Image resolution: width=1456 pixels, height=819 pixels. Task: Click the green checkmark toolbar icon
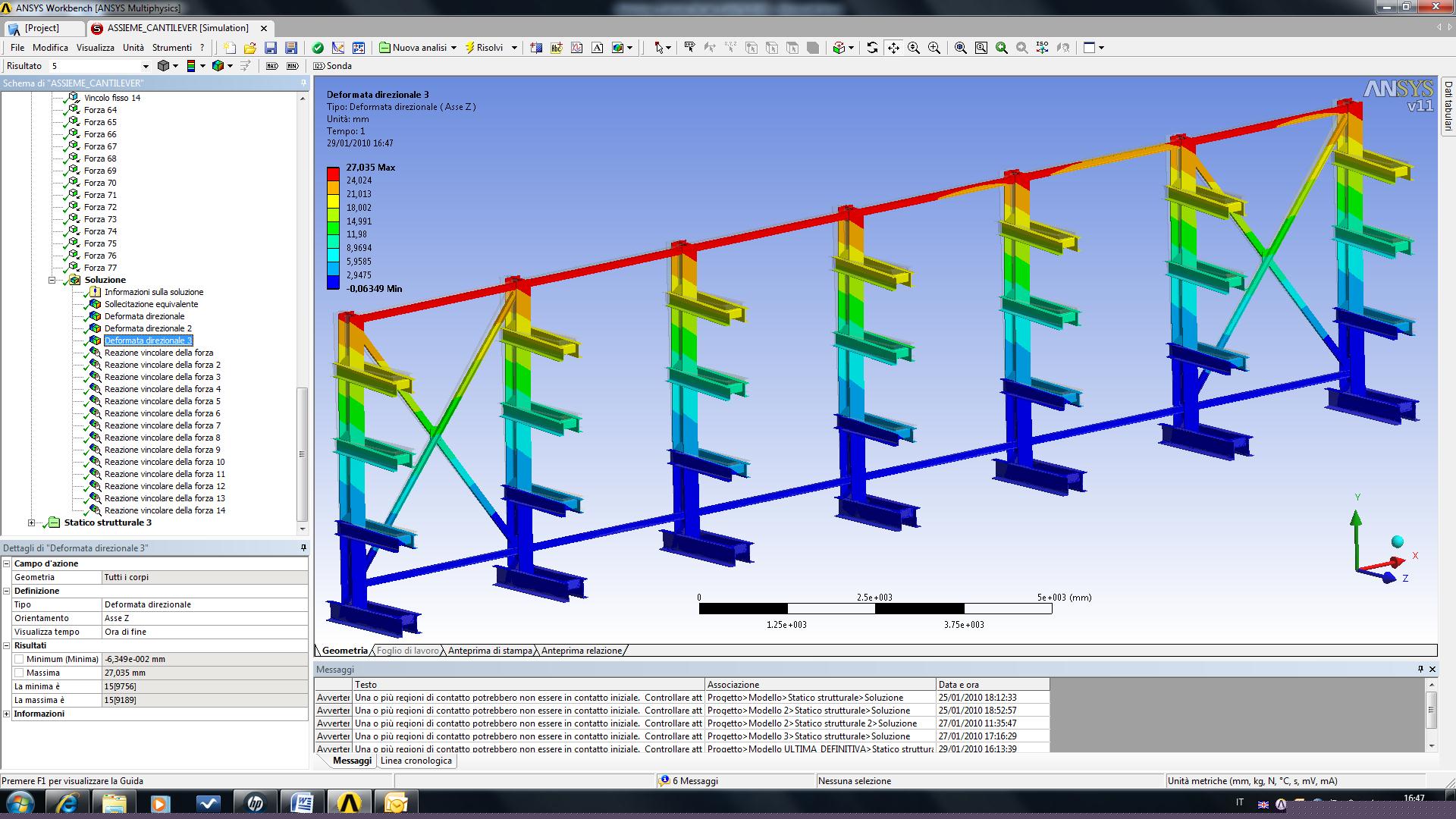coord(318,48)
